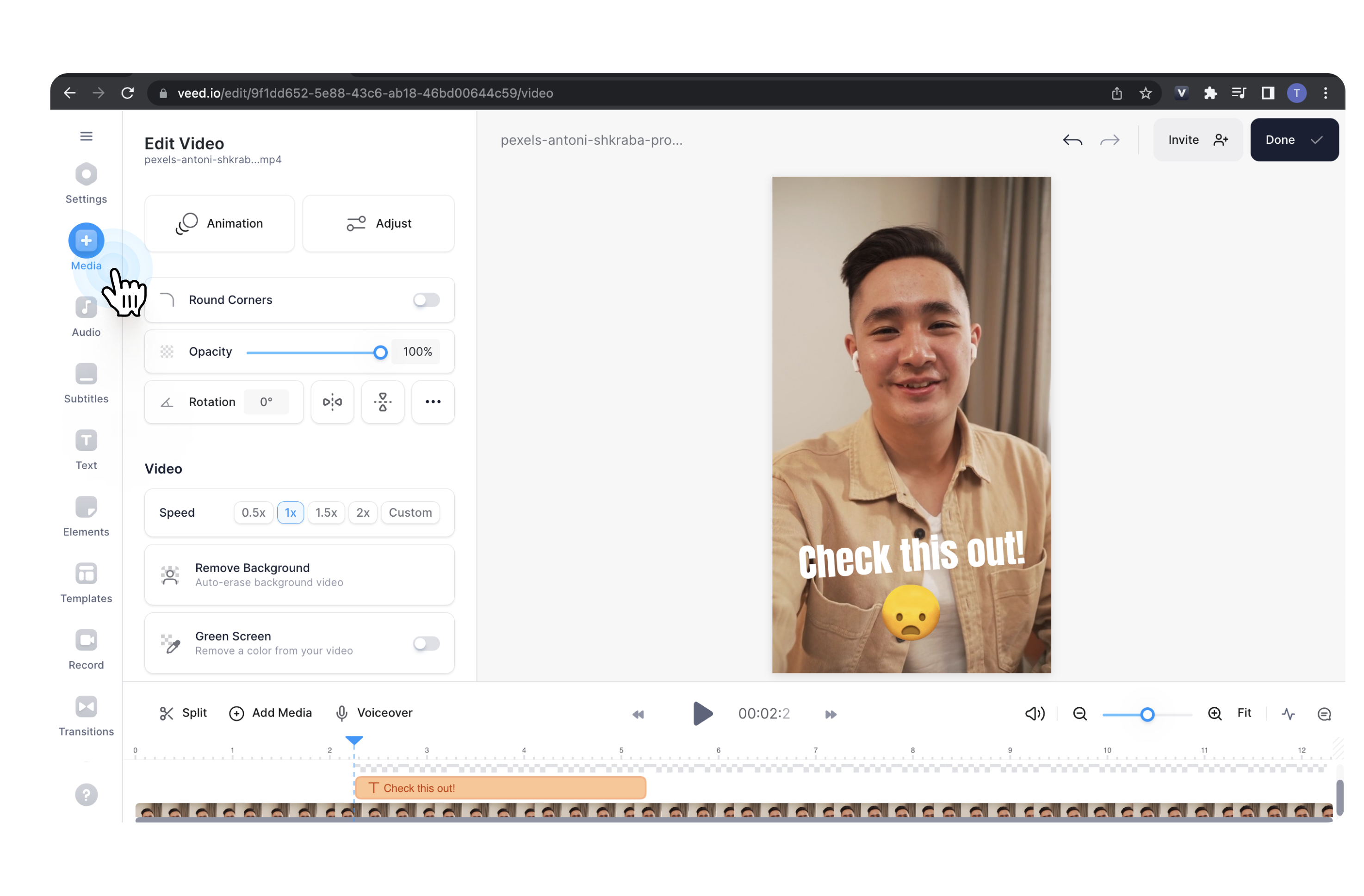Viewport: 1364px width, 896px height.
Task: Click Add Media in timeline toolbar
Action: (x=270, y=713)
